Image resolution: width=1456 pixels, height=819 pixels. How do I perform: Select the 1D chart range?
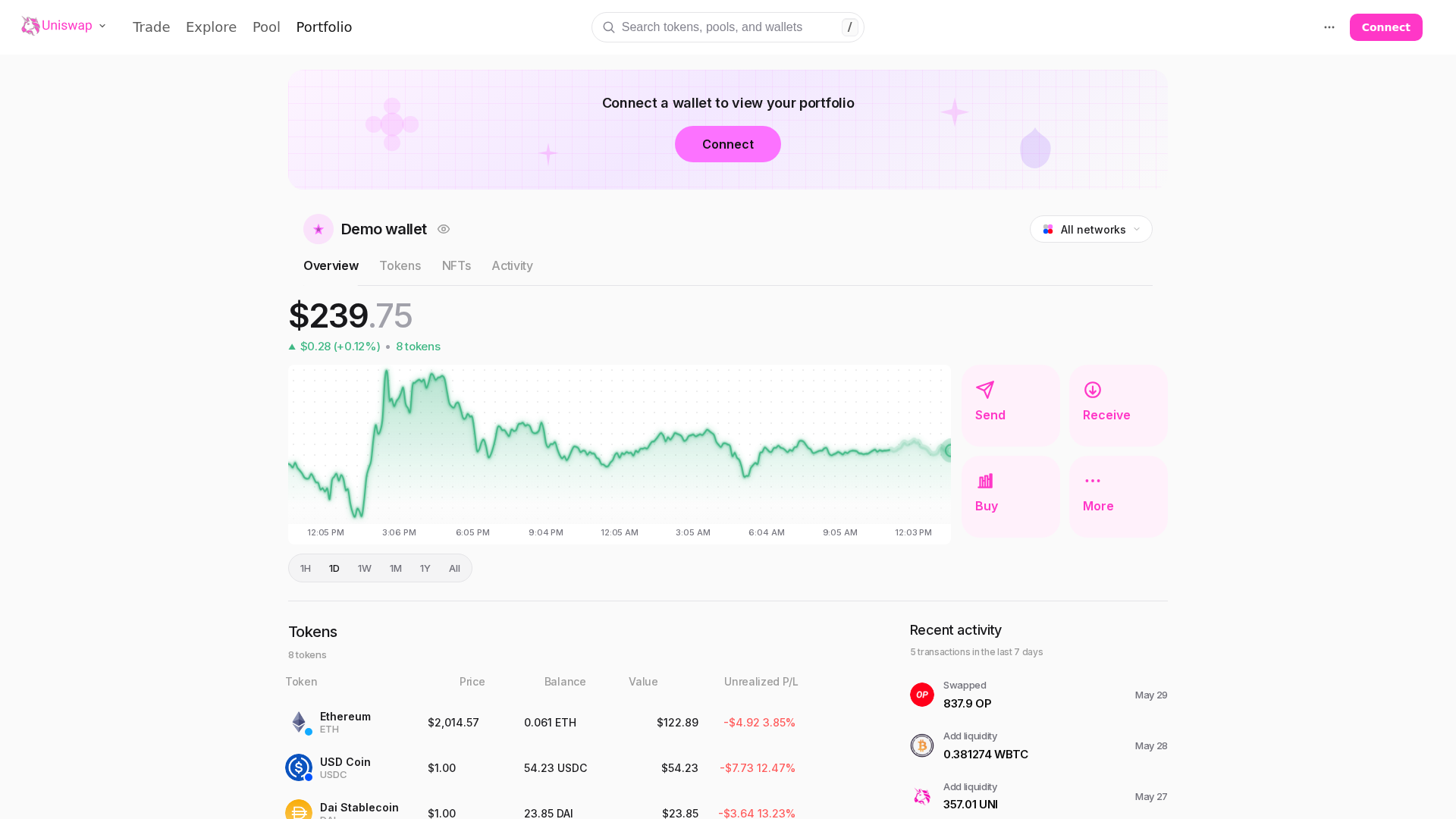point(334,568)
